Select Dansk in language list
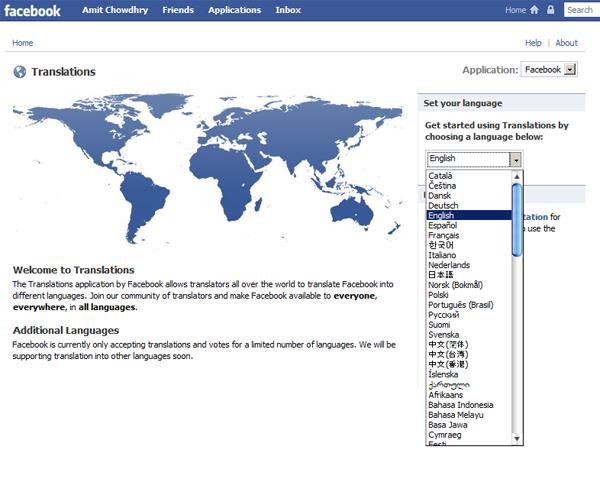The height and width of the screenshot is (495, 600). (x=469, y=195)
